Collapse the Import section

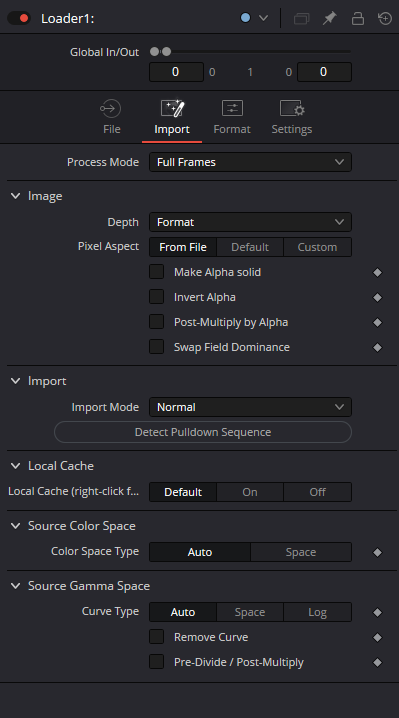point(16,381)
